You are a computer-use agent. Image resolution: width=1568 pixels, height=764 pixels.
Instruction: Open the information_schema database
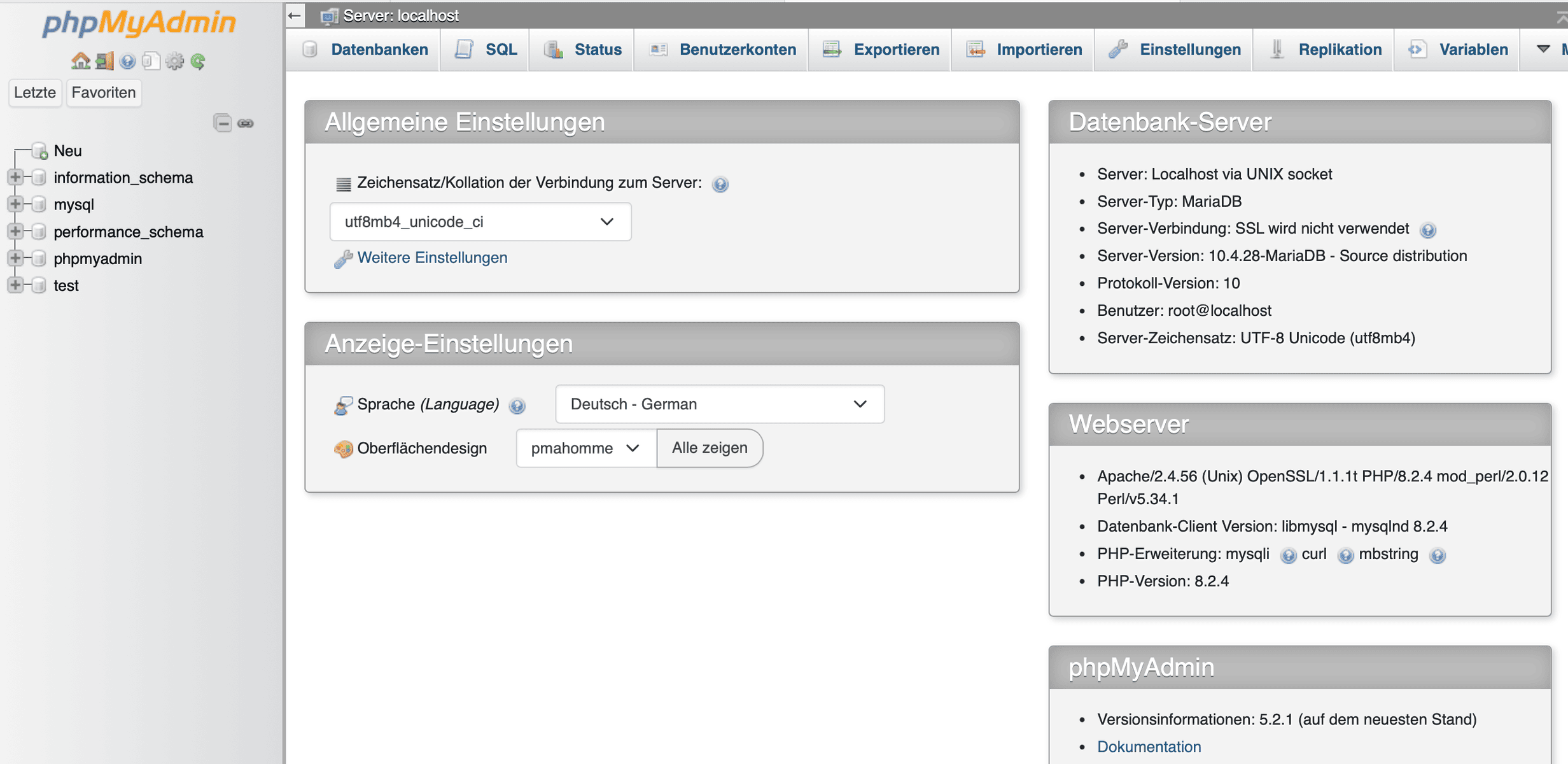(123, 178)
